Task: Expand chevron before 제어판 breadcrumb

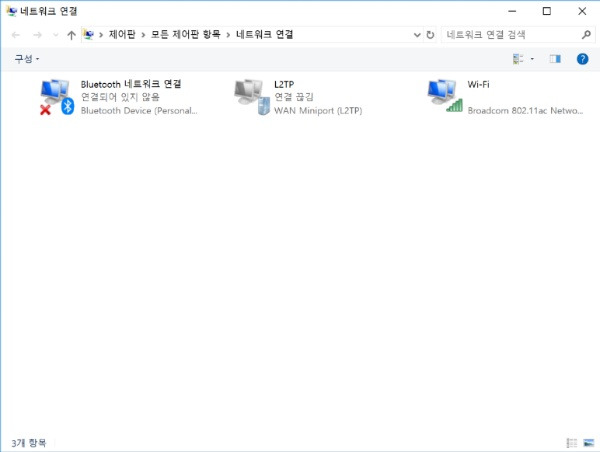Action: pos(101,35)
